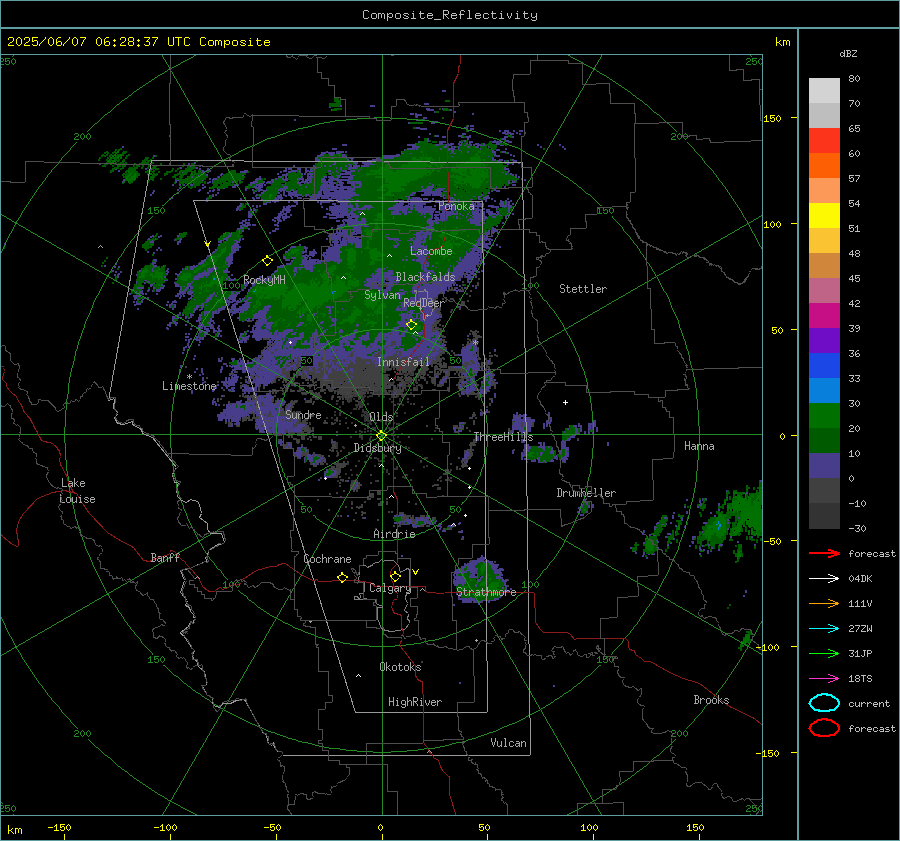Click the Calgary city label
The height and width of the screenshot is (841, 900).
[390, 588]
